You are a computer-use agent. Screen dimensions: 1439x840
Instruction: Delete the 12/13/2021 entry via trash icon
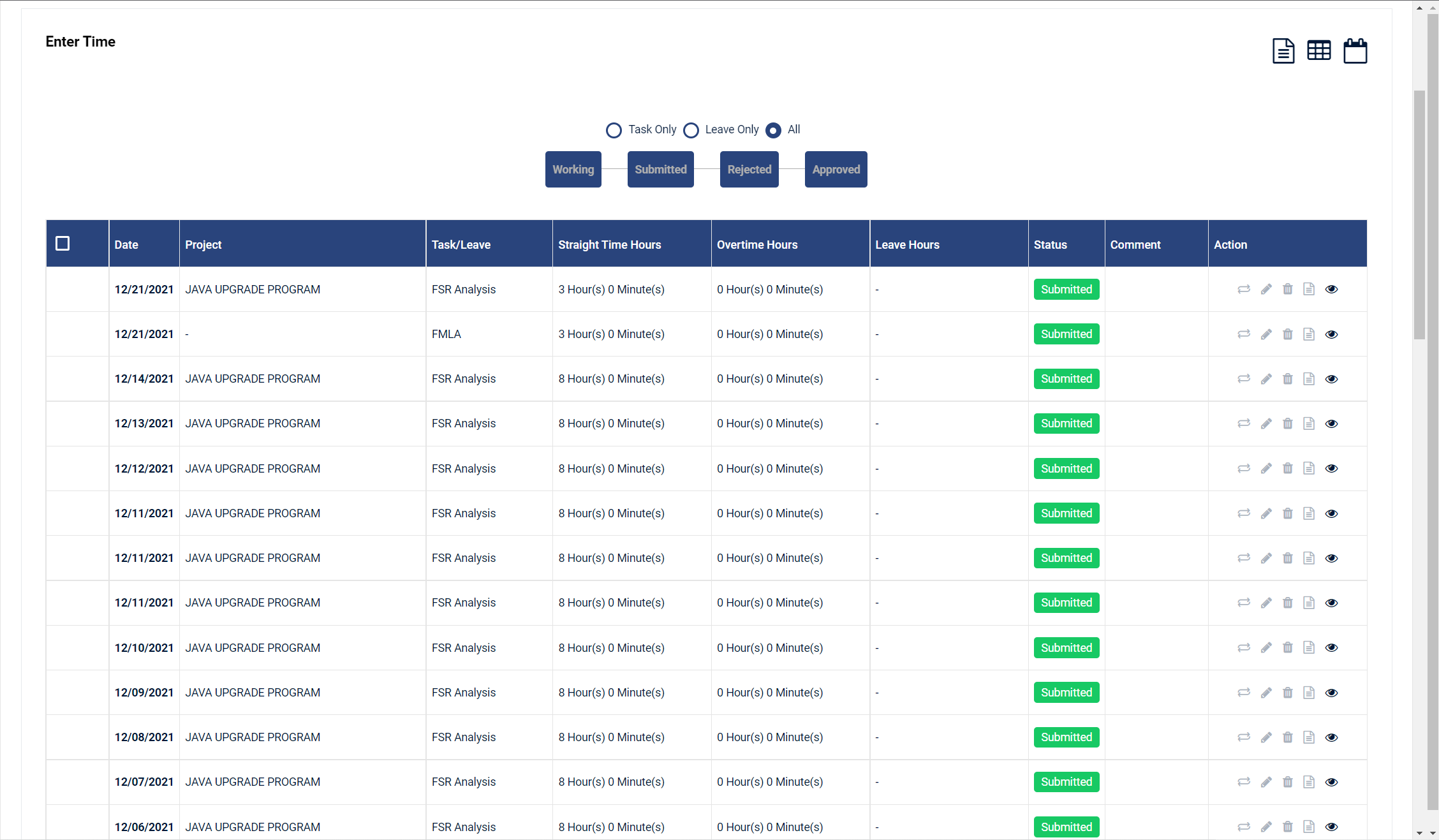click(1288, 424)
